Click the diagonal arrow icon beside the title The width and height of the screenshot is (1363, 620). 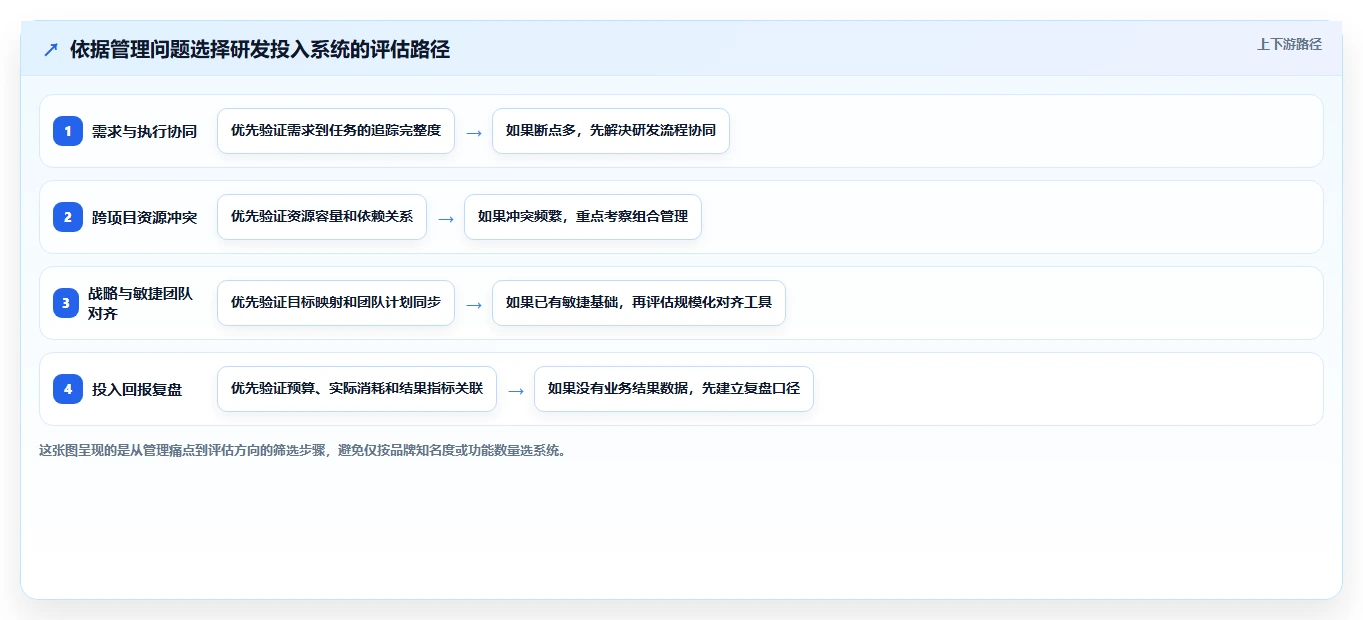pos(51,50)
